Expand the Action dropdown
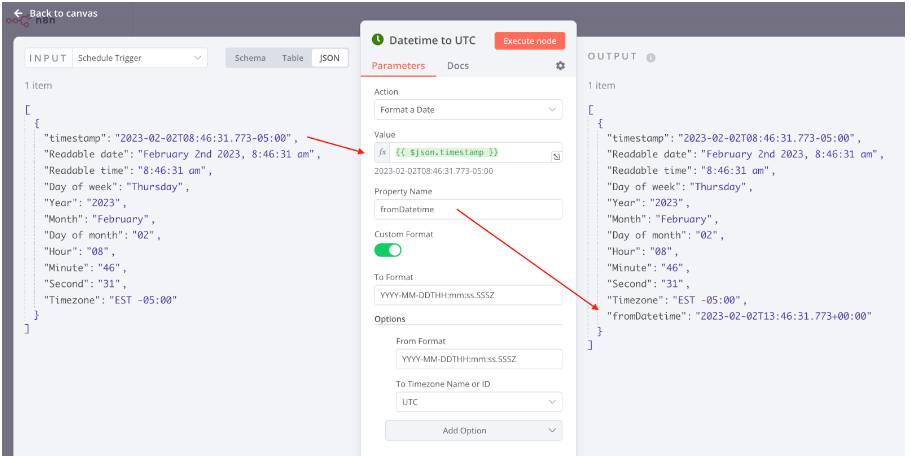This screenshot has width=911, height=456. pyautogui.click(x=468, y=109)
